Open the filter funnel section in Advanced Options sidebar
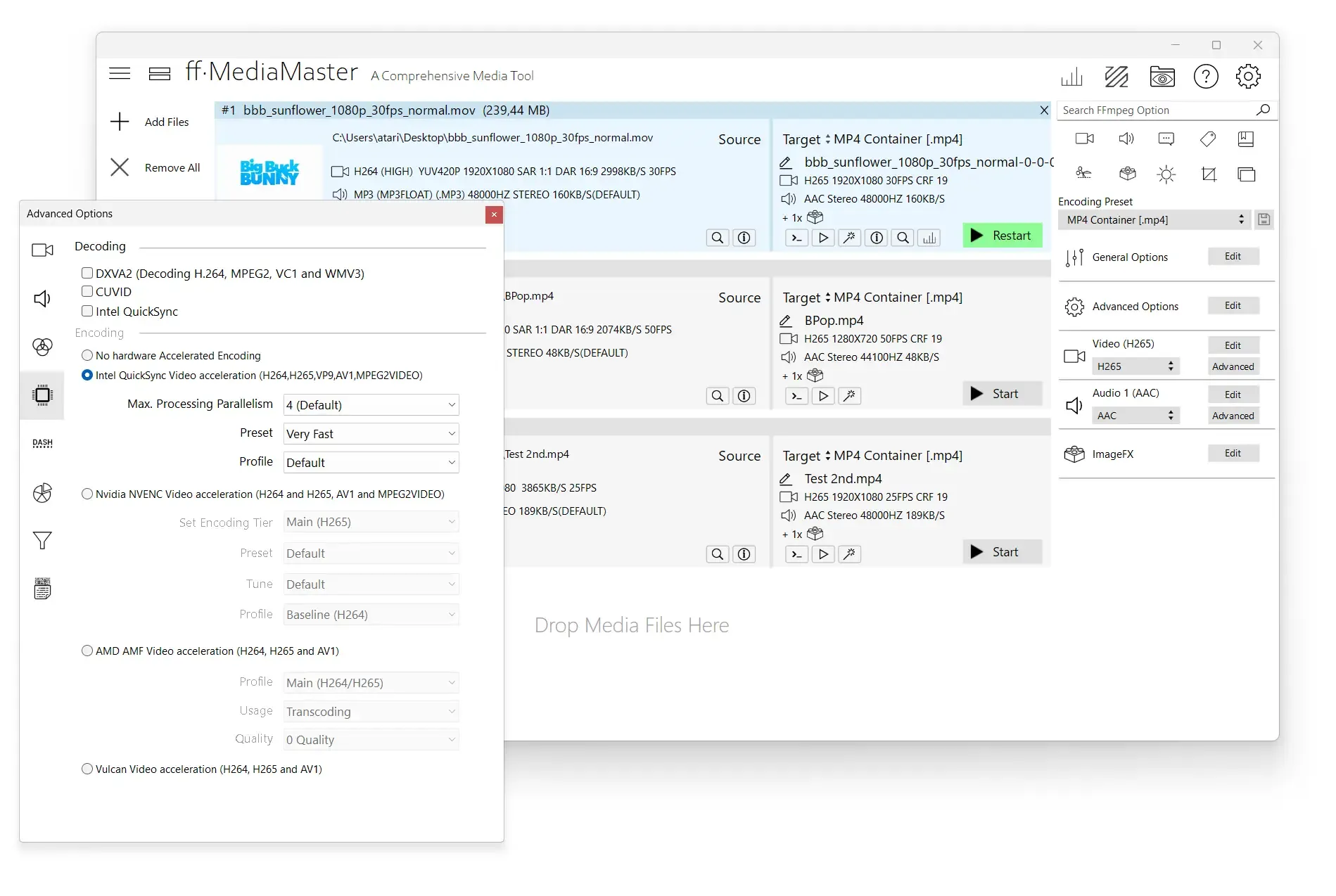 pos(42,540)
